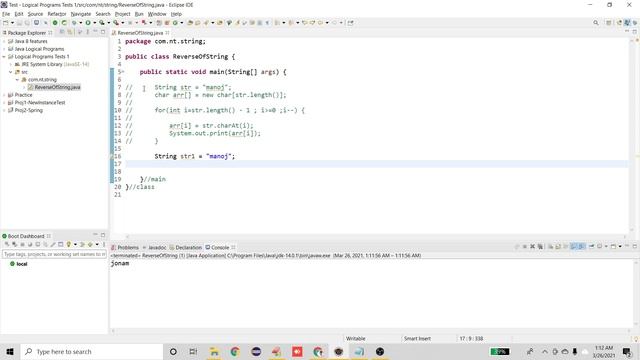Image resolution: width=640 pixels, height=360 pixels.
Task: Open Chrome from the taskbar
Action: tap(235, 351)
